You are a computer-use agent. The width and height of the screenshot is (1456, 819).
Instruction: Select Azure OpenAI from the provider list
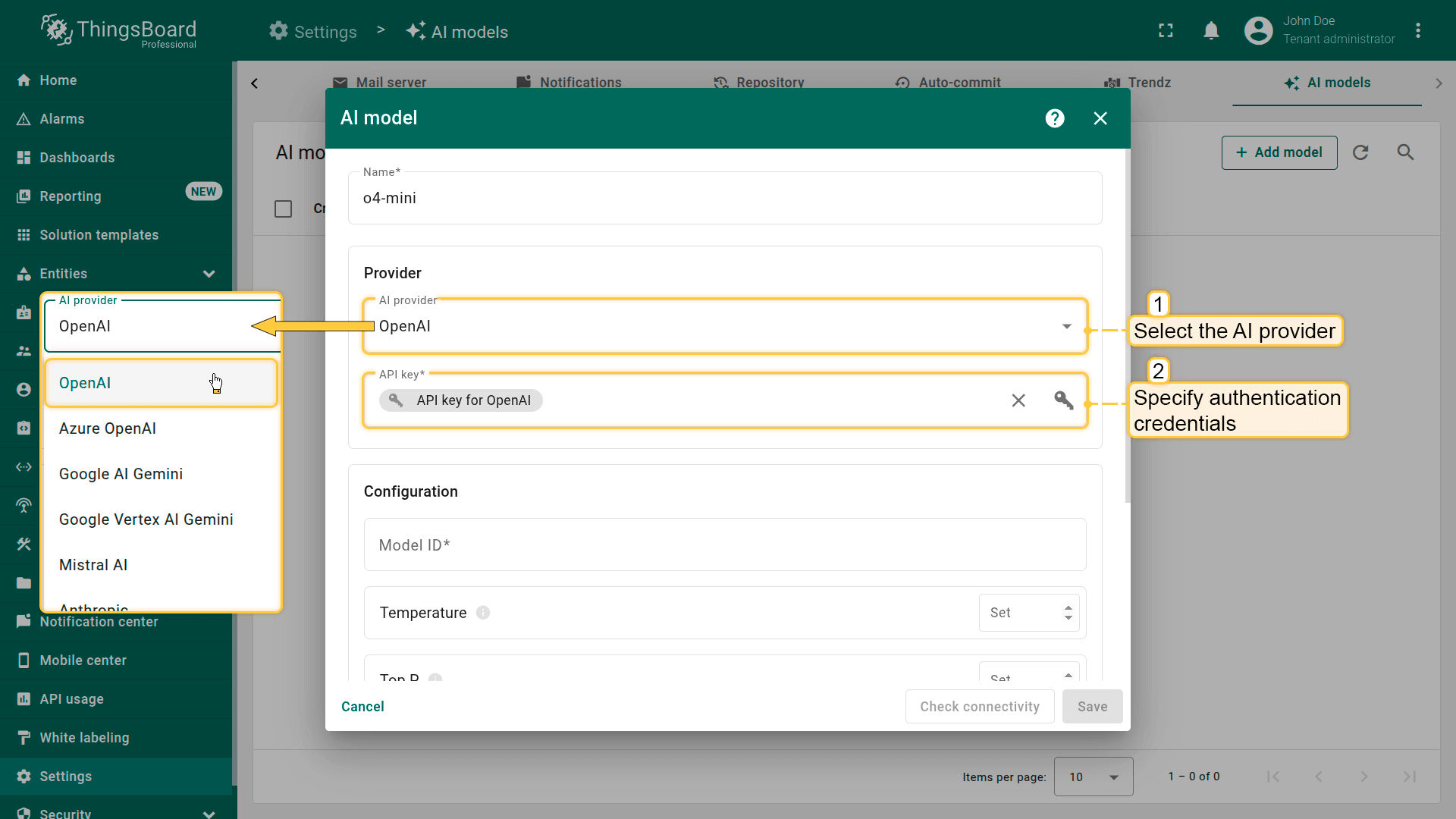[x=161, y=428]
